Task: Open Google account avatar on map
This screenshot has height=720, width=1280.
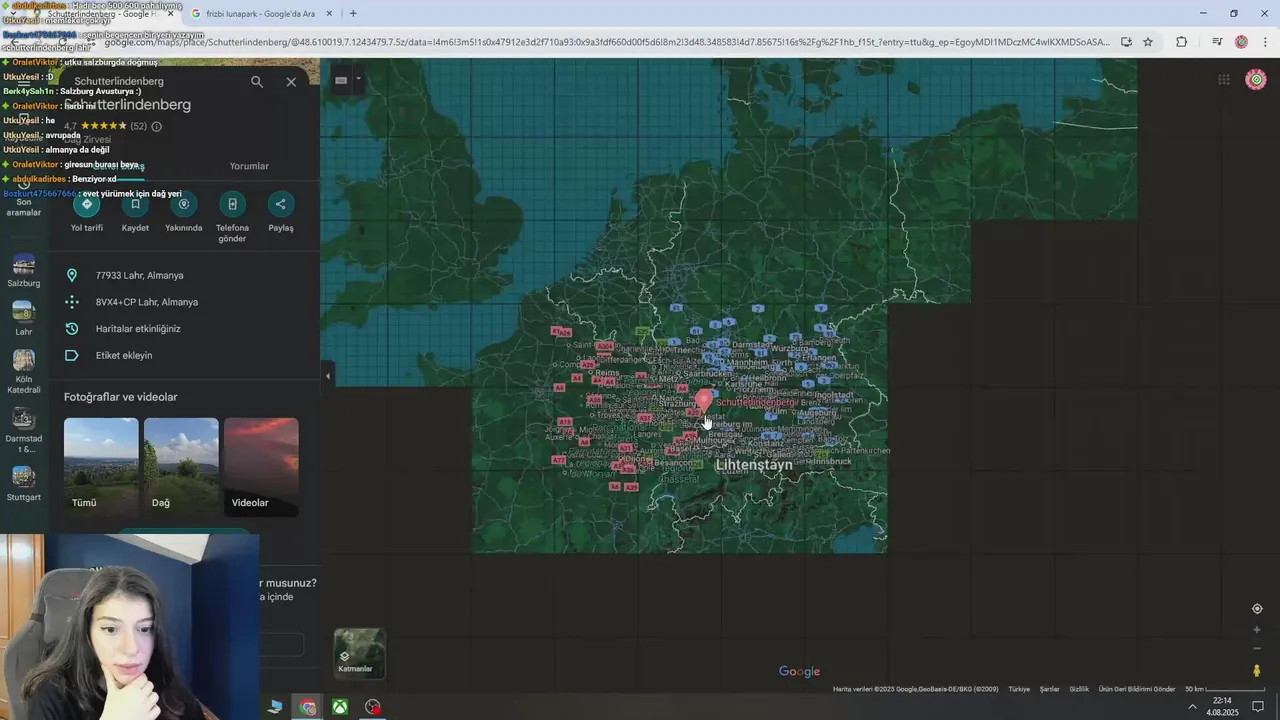Action: coord(1256,80)
